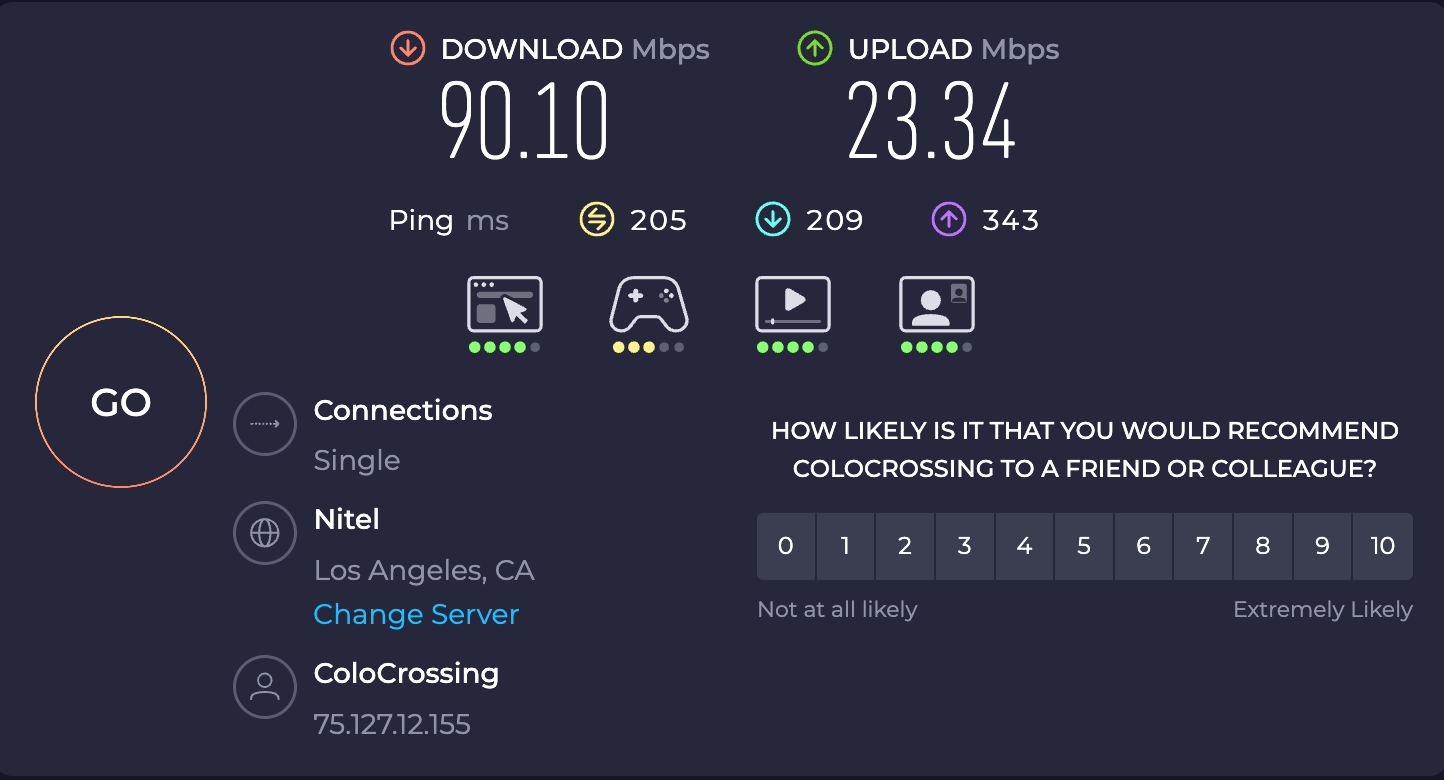The height and width of the screenshot is (780, 1444).
Task: Toggle the Single connections setting
Action: [x=357, y=460]
